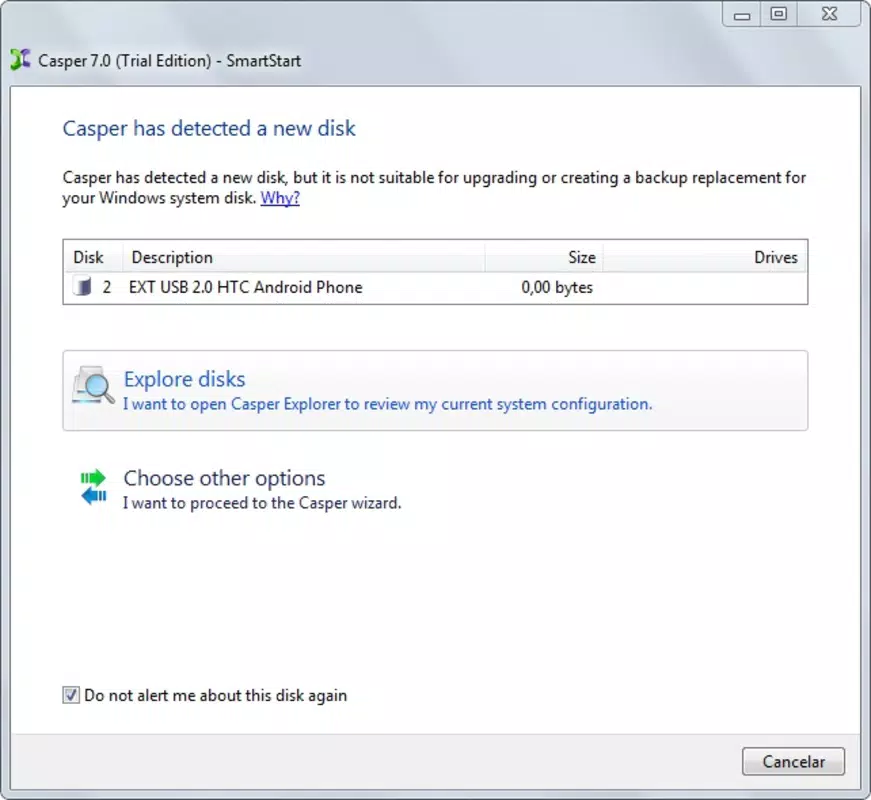Click the Disk column header

93,257
